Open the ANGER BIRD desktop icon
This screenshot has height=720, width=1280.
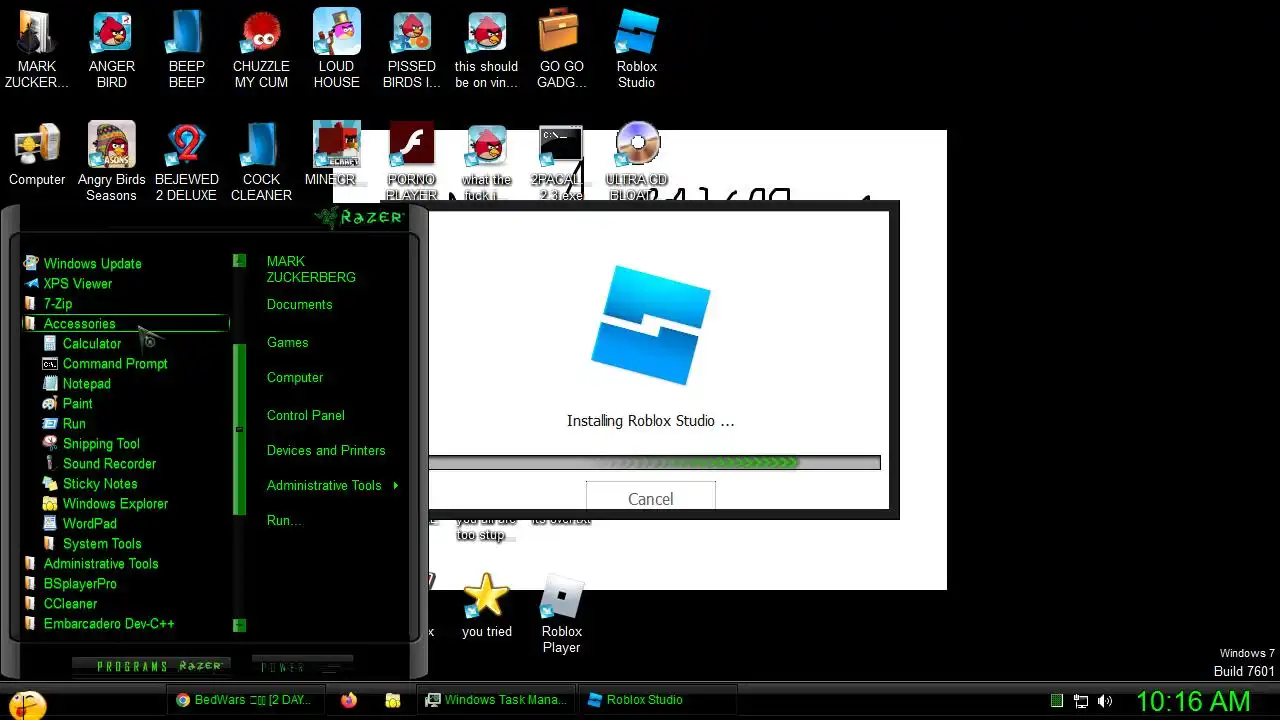pyautogui.click(x=112, y=50)
